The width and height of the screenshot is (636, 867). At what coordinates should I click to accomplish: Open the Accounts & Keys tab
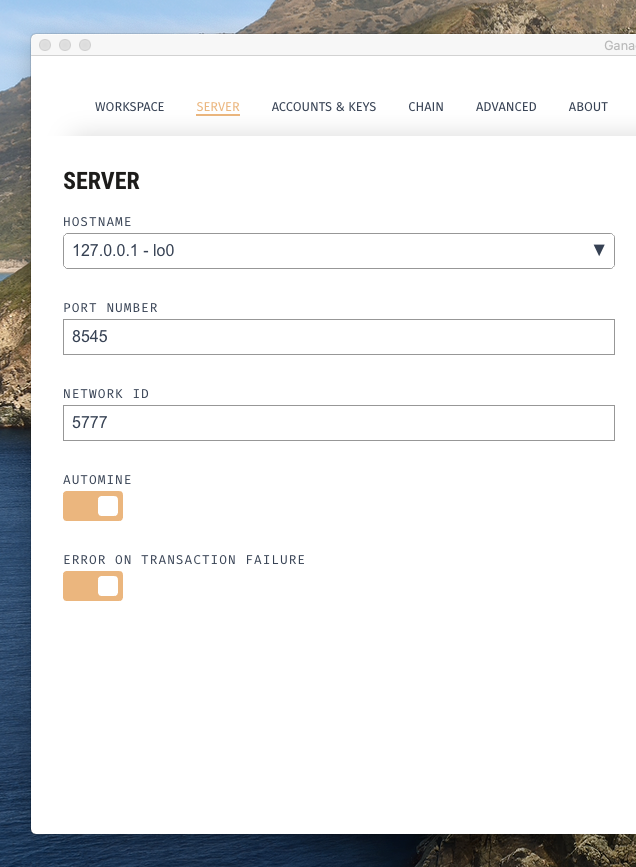click(x=324, y=107)
